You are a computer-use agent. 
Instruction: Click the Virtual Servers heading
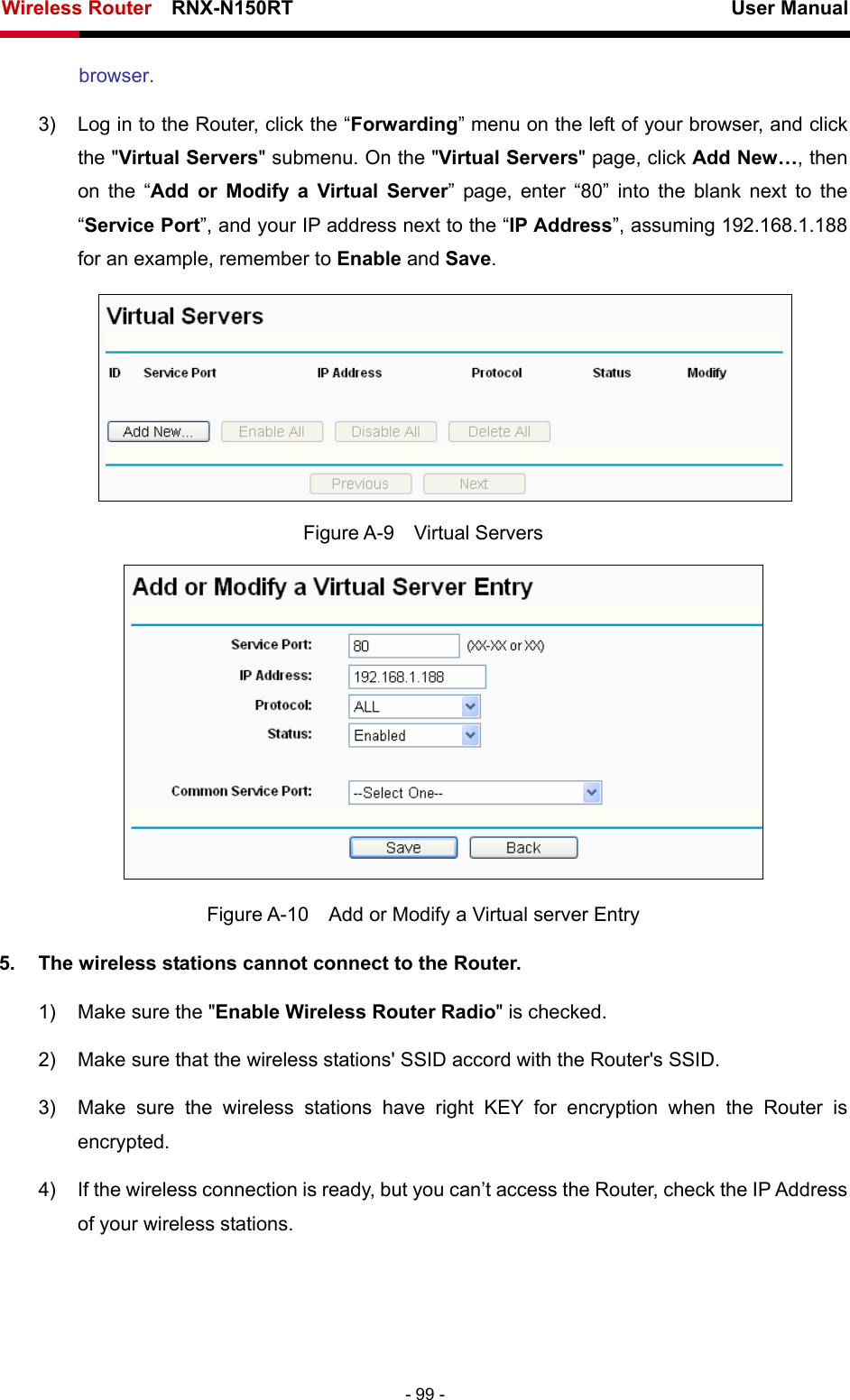[x=185, y=317]
